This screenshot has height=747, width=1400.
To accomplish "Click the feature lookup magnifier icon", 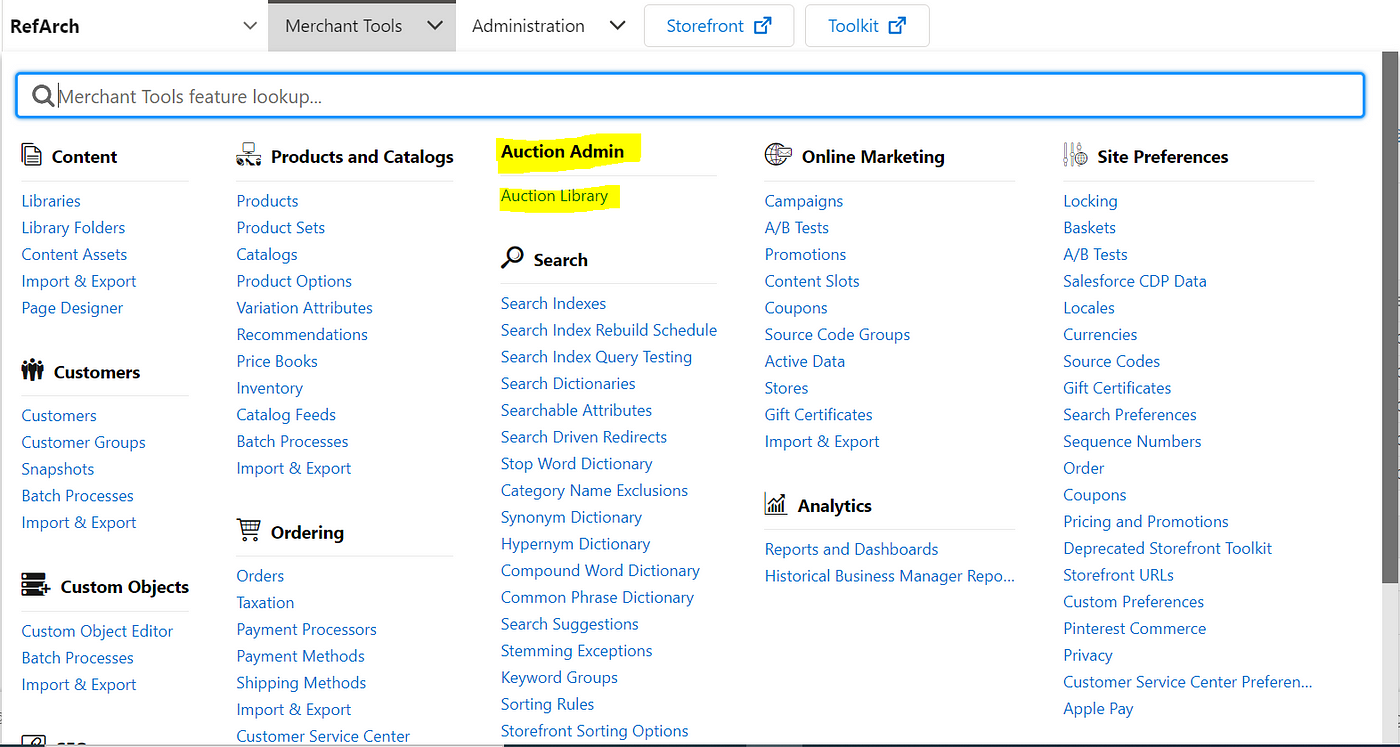I will click(x=43, y=96).
